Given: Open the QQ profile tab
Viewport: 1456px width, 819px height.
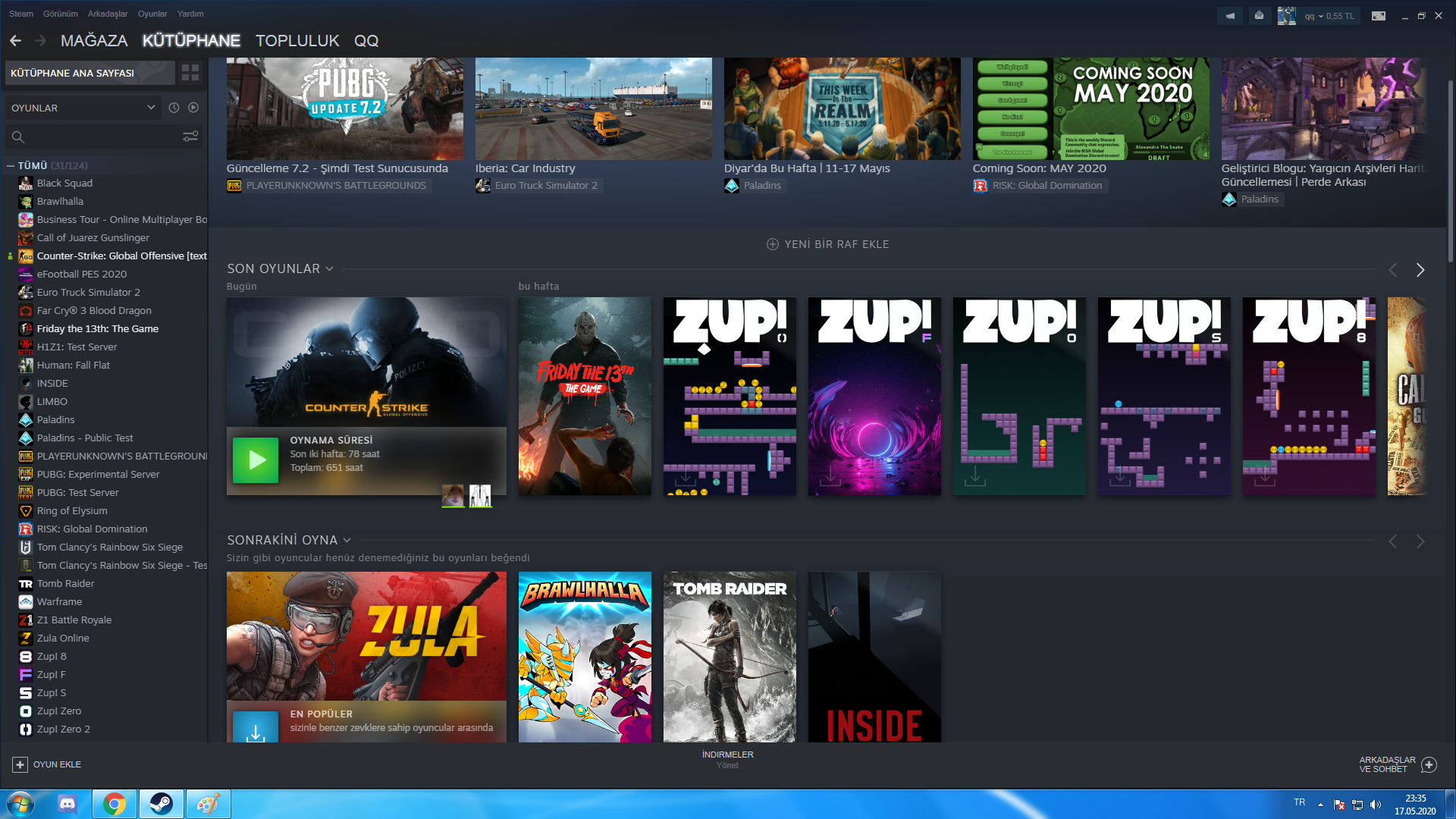Looking at the screenshot, I should [x=366, y=41].
